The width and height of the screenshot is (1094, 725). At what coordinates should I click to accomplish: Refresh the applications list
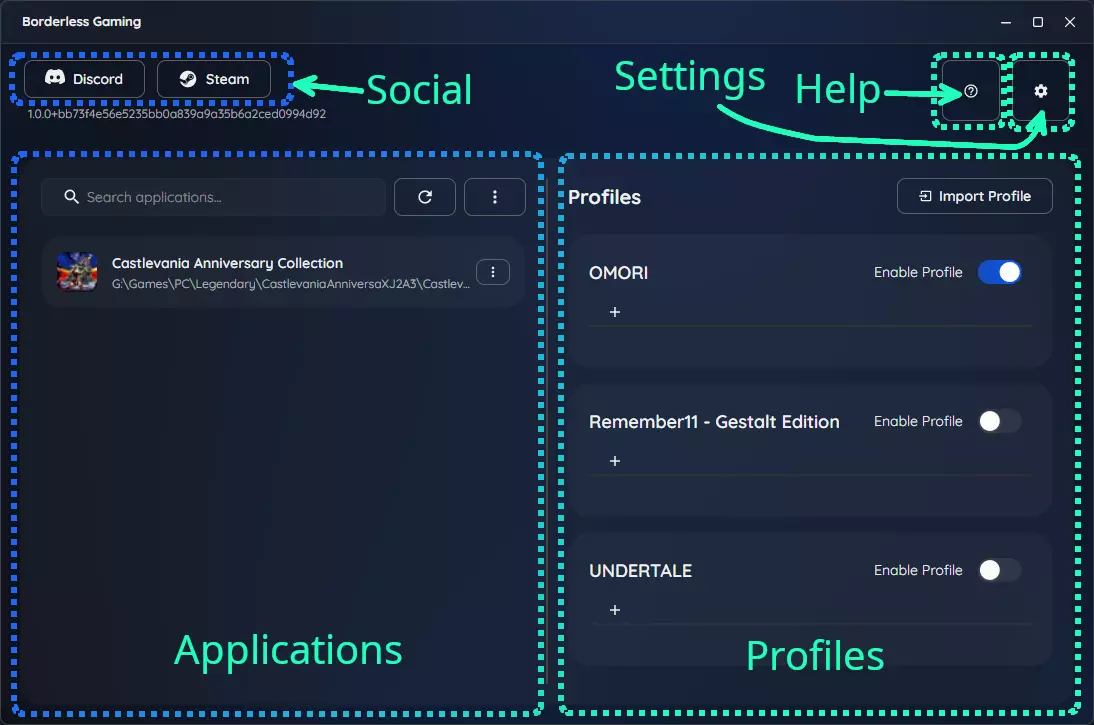(425, 197)
